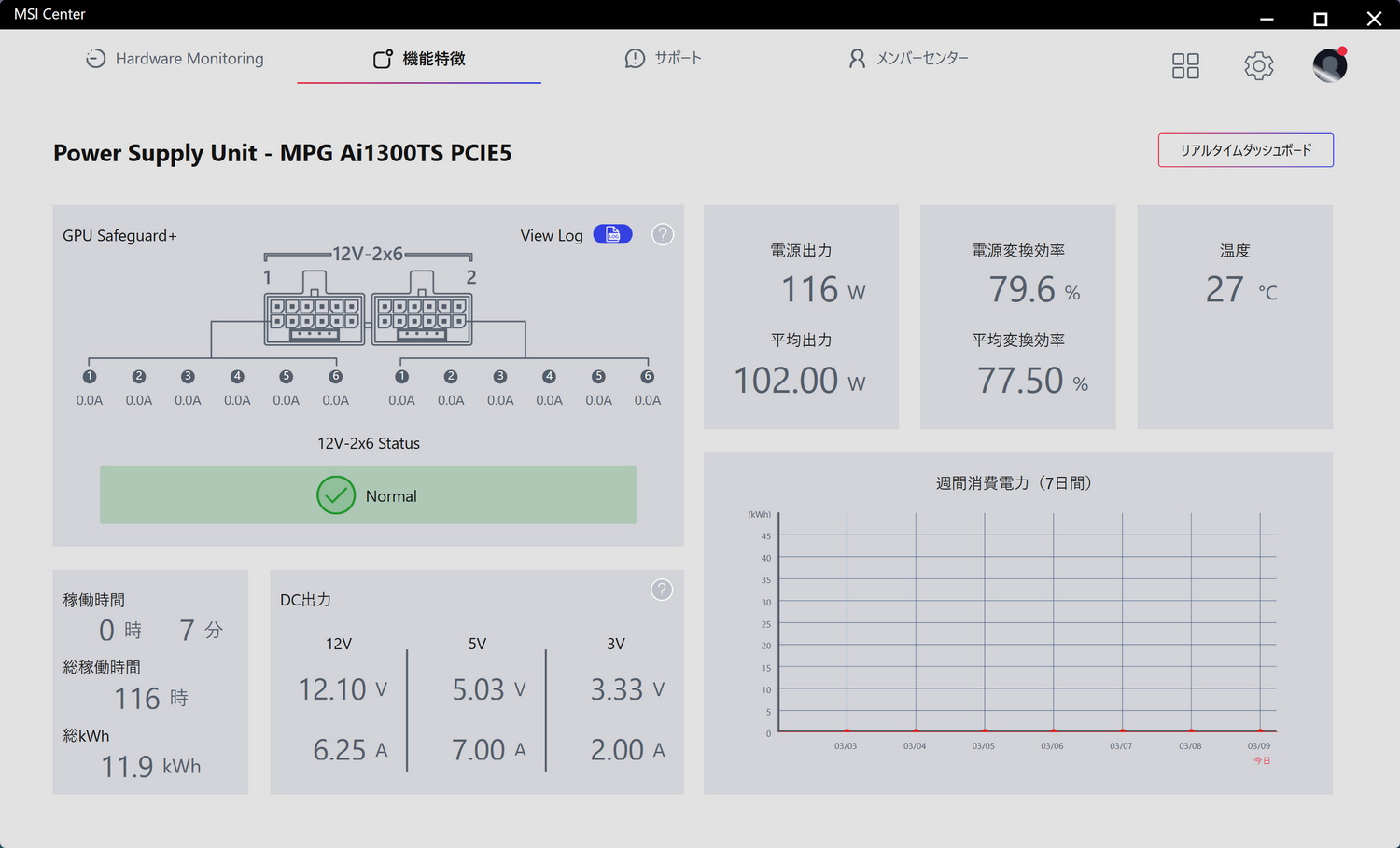This screenshot has width=1400, height=848.
Task: Select pin 6 marker under connector 1
Action: pyautogui.click(x=336, y=377)
